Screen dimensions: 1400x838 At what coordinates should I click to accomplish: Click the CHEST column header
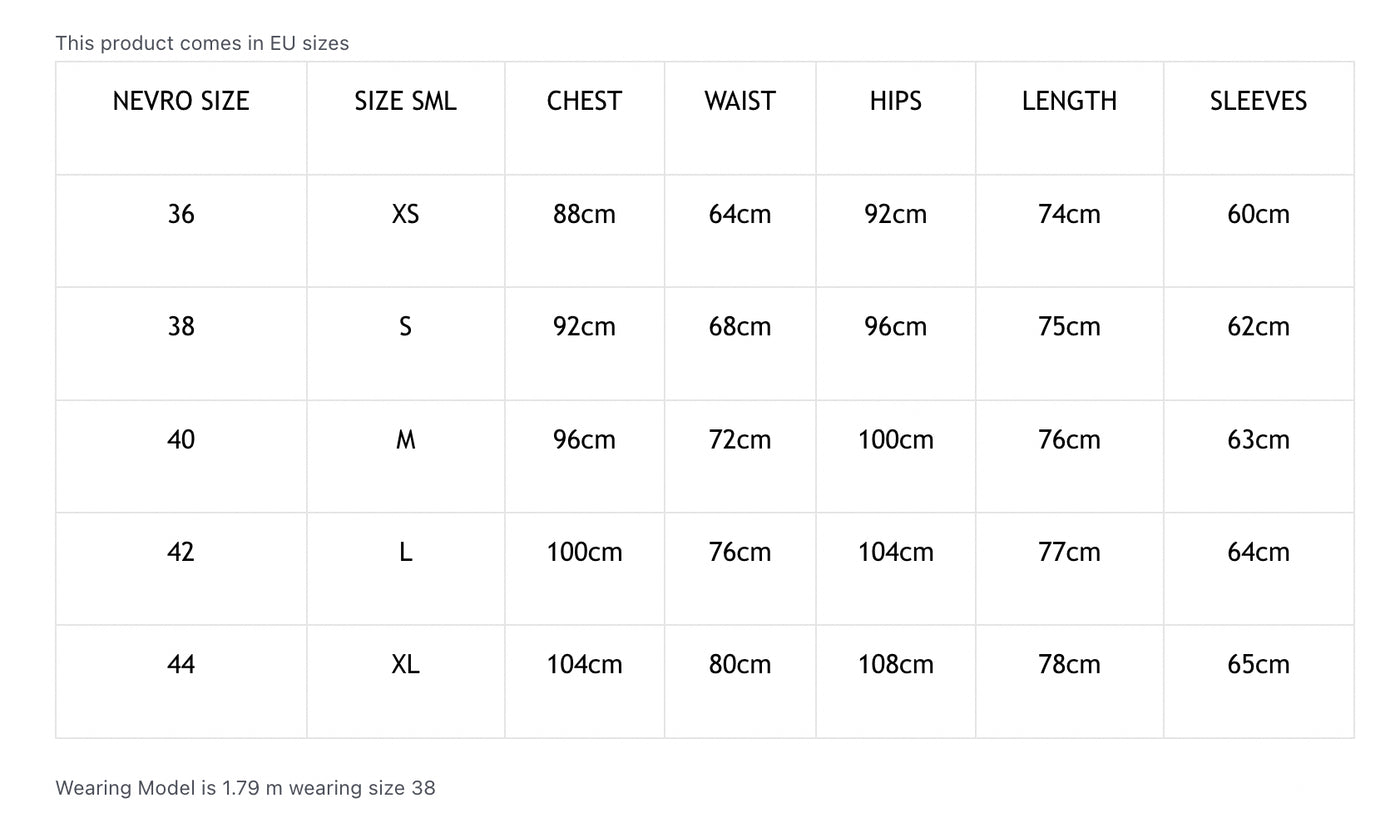[x=584, y=101]
